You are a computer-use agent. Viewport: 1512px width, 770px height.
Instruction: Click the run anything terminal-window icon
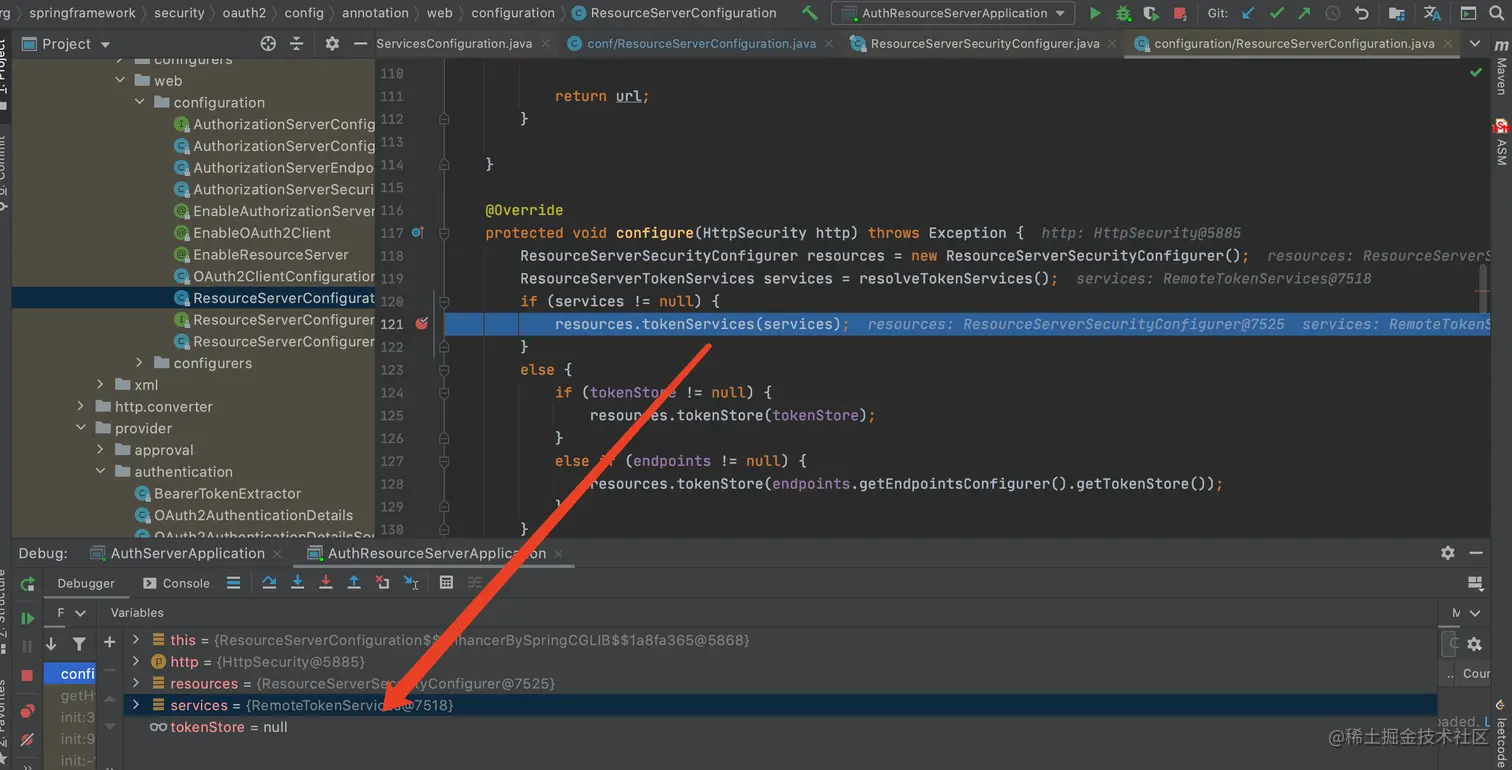pos(1468,13)
